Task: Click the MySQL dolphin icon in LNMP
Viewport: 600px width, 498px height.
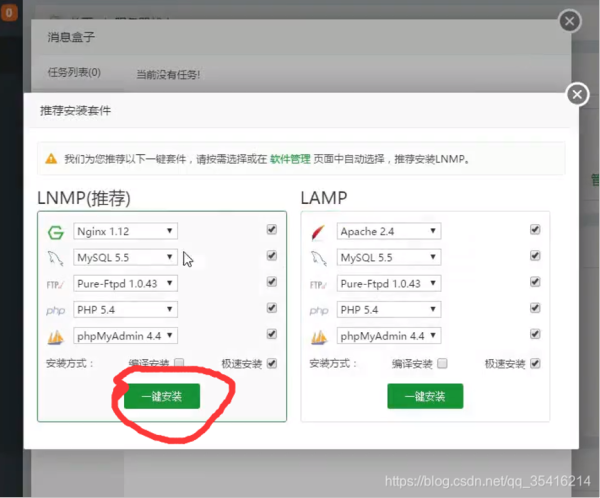Action: (55, 258)
